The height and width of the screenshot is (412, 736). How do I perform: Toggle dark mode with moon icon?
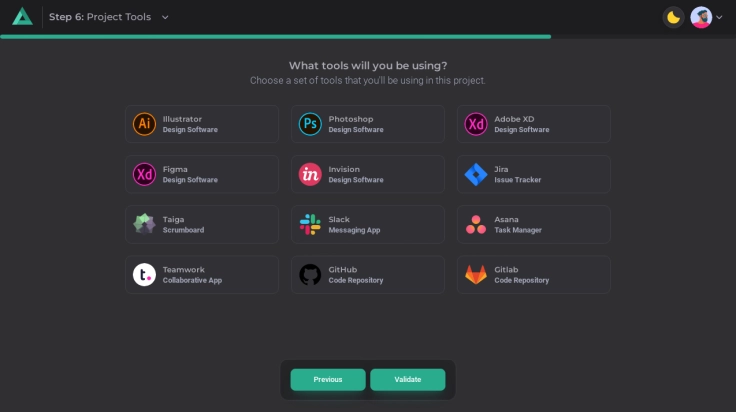pos(673,17)
